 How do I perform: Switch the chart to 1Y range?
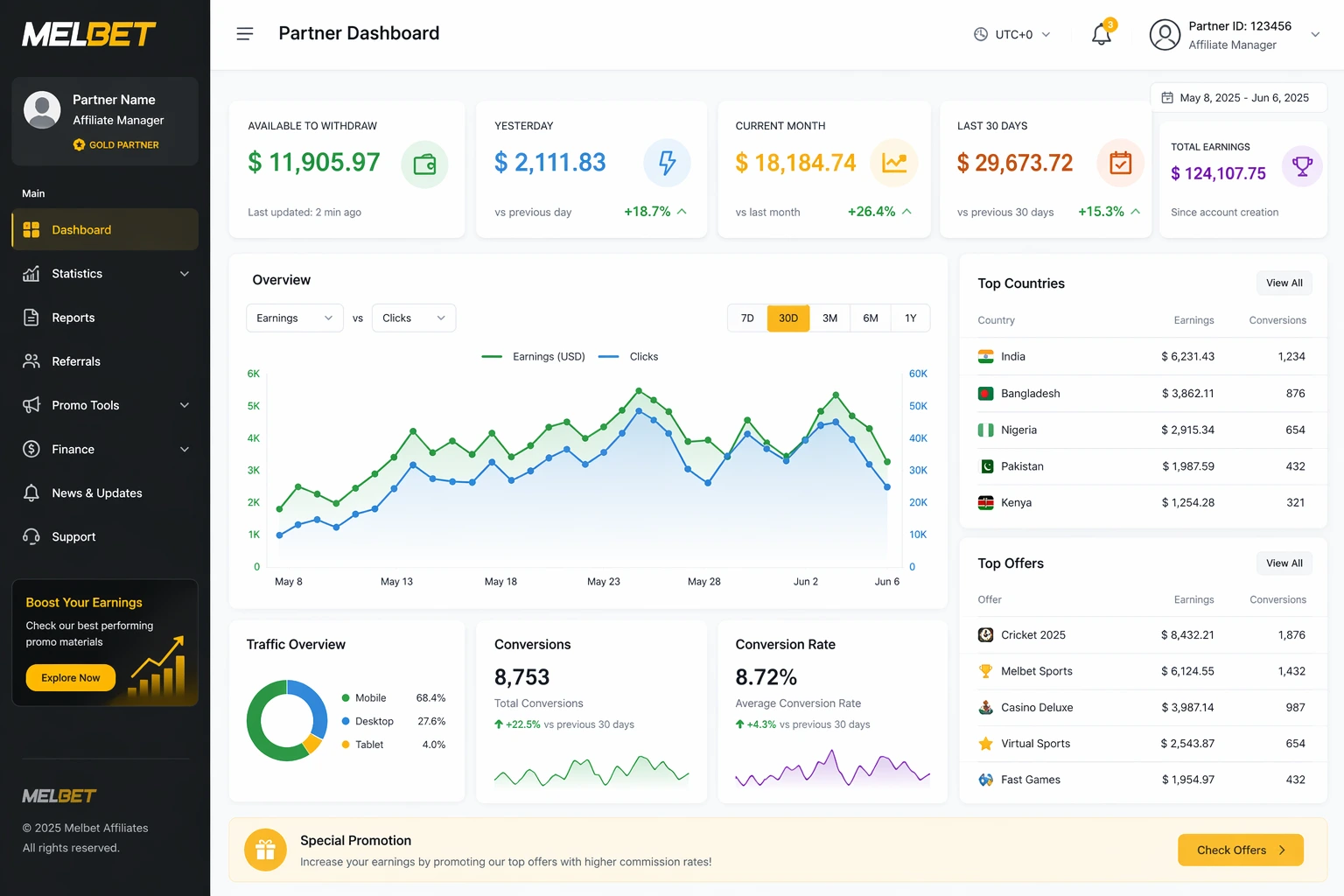(x=910, y=318)
